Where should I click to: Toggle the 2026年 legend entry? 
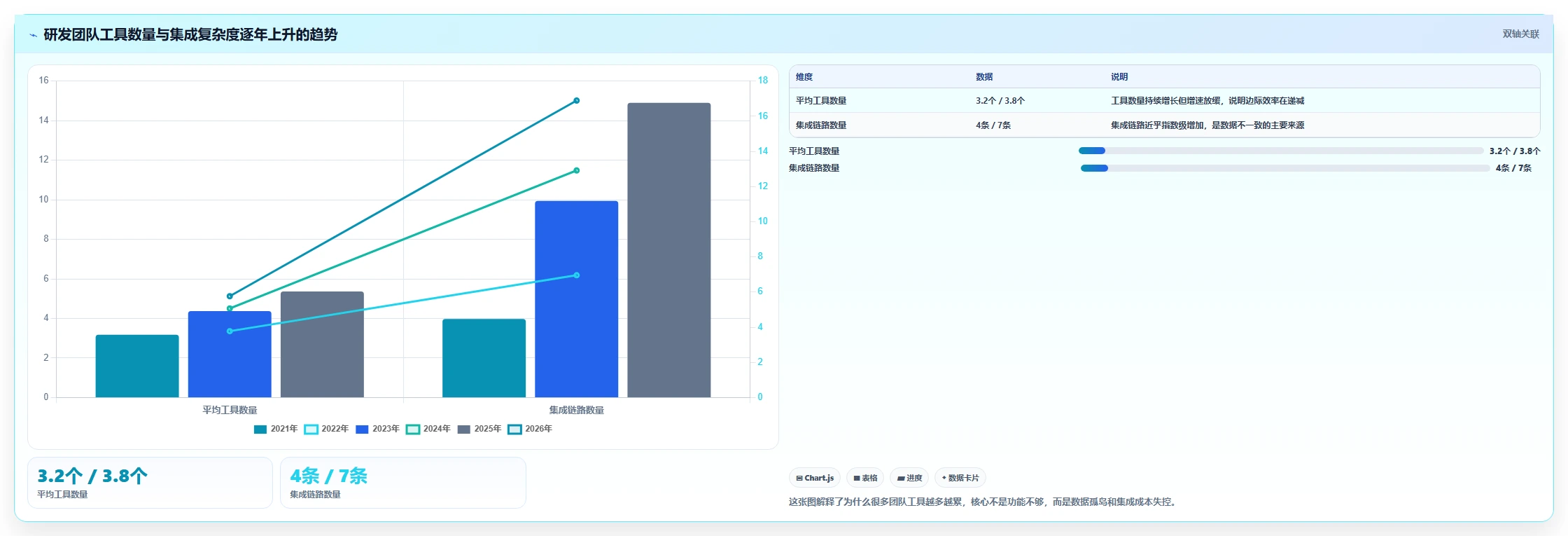pos(530,430)
